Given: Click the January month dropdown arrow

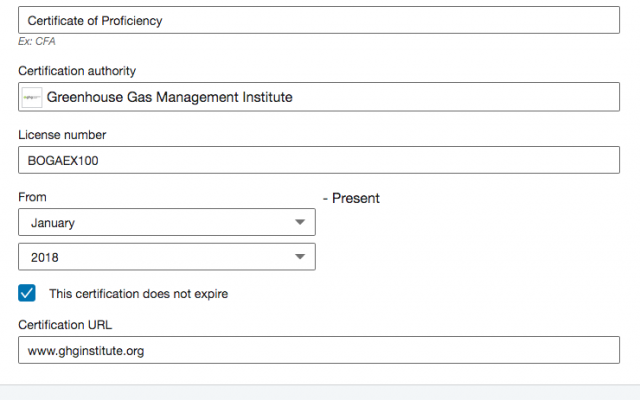Looking at the screenshot, I should click(x=300, y=222).
